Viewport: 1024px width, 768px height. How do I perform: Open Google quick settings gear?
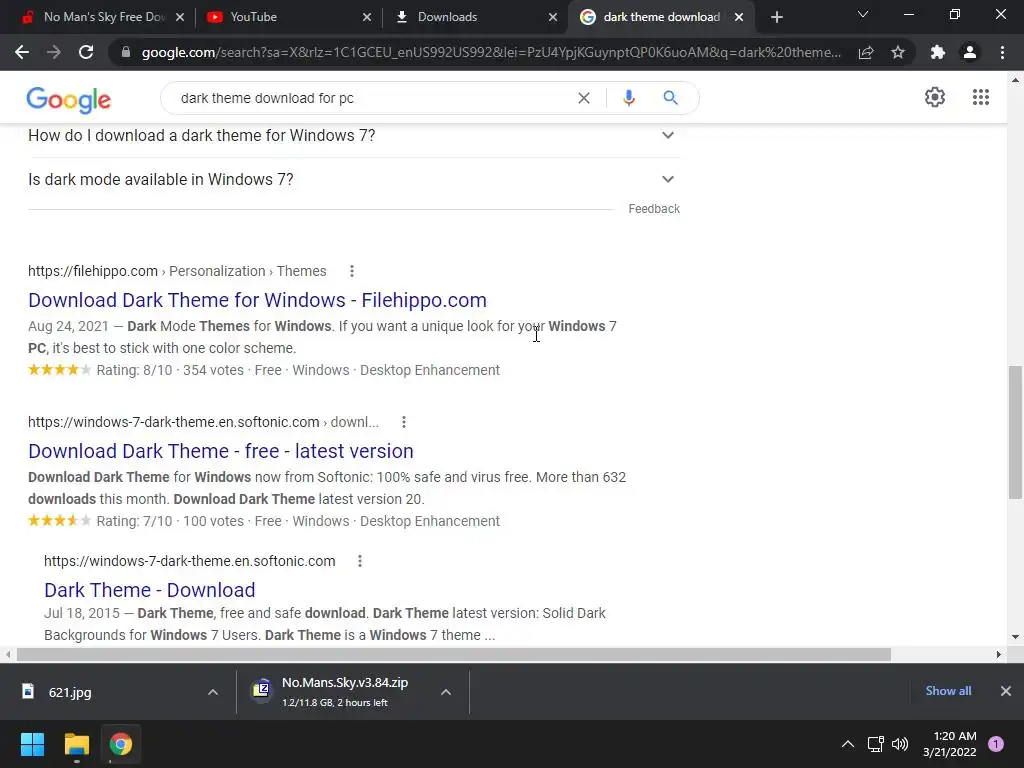(935, 97)
